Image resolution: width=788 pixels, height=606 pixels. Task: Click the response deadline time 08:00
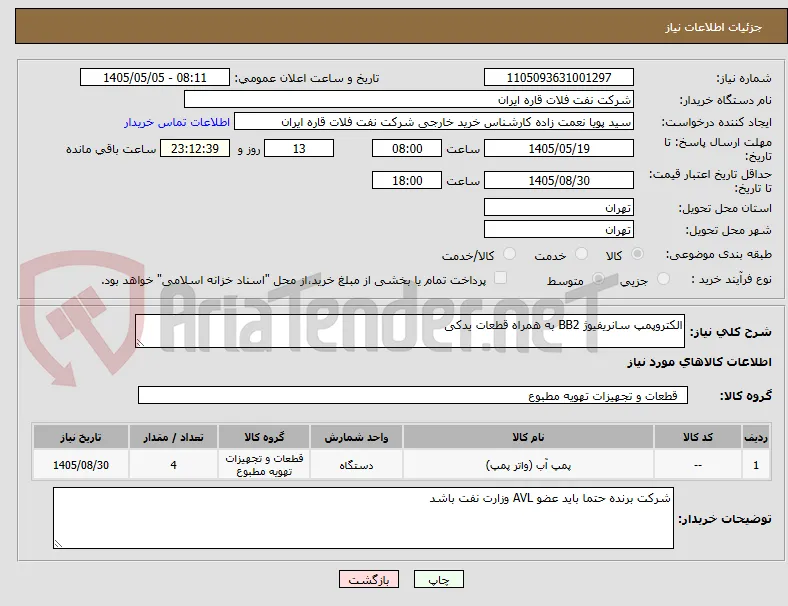[x=407, y=149]
